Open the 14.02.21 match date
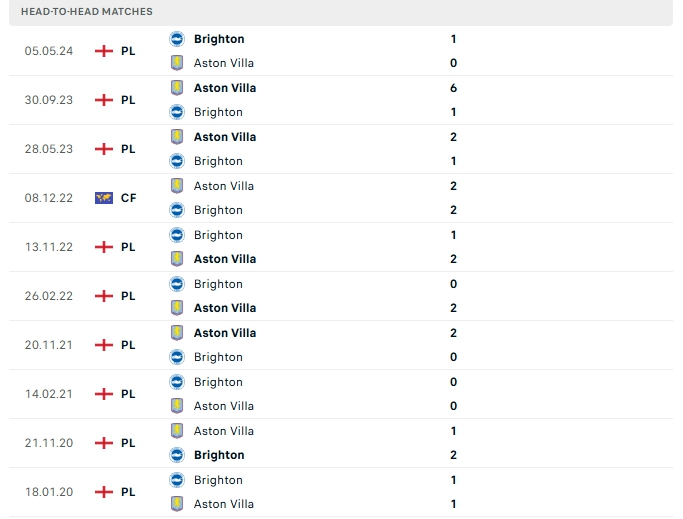The height and width of the screenshot is (519, 683). pyautogui.click(x=46, y=394)
